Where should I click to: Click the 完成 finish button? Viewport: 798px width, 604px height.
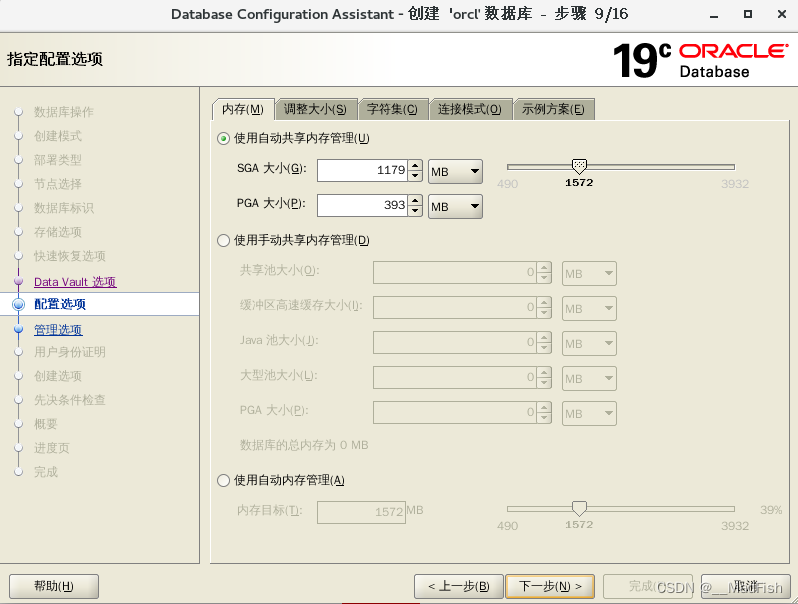coord(648,587)
